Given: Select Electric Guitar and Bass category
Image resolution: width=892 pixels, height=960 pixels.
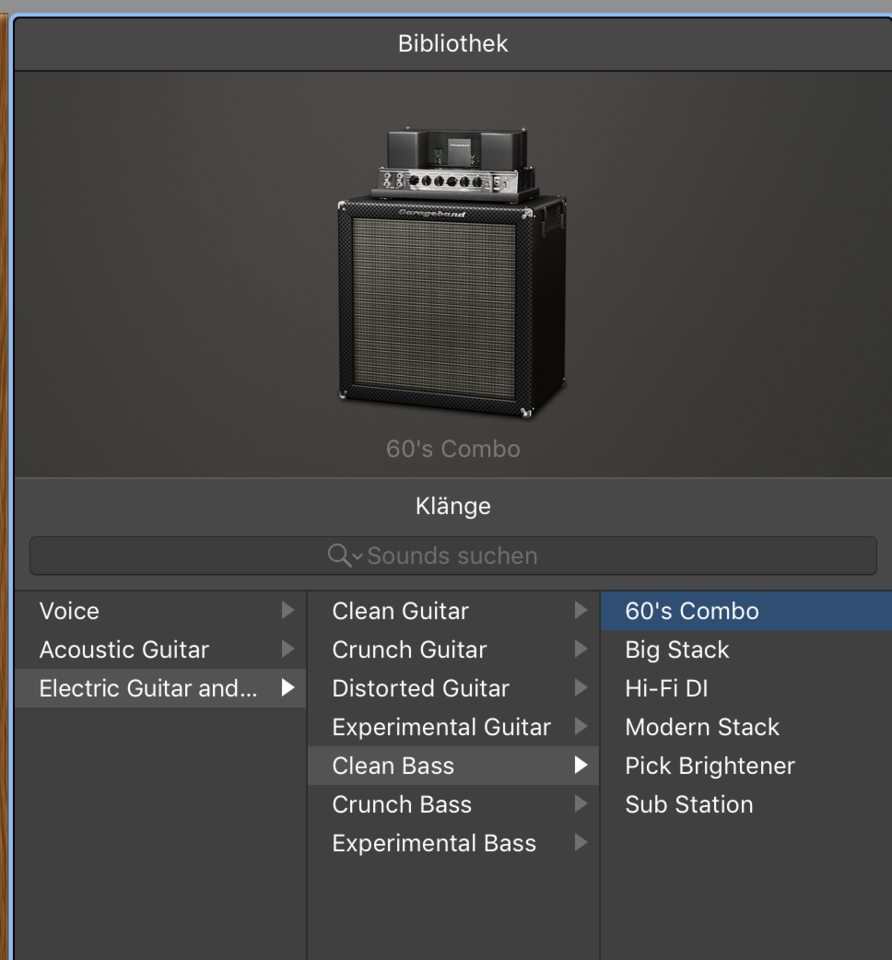Looking at the screenshot, I should click(147, 688).
